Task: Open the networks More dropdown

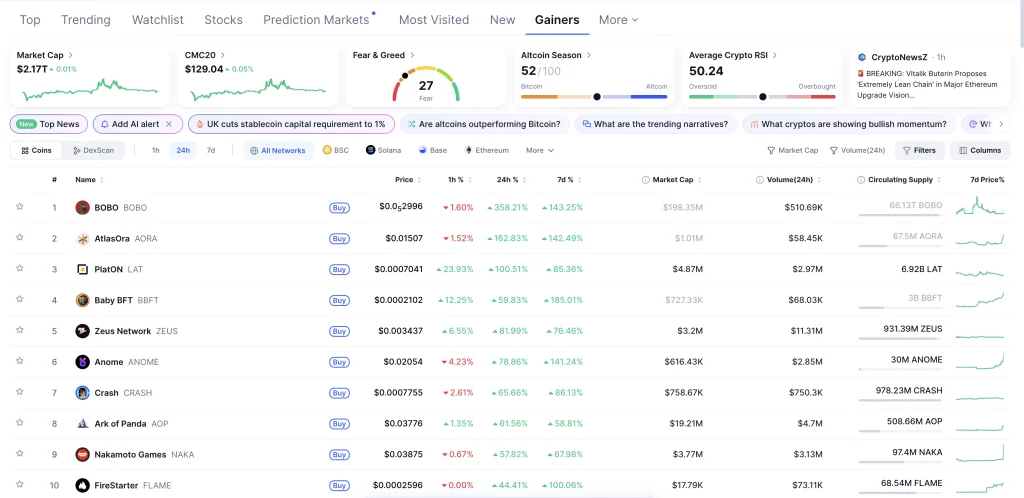Action: click(539, 150)
